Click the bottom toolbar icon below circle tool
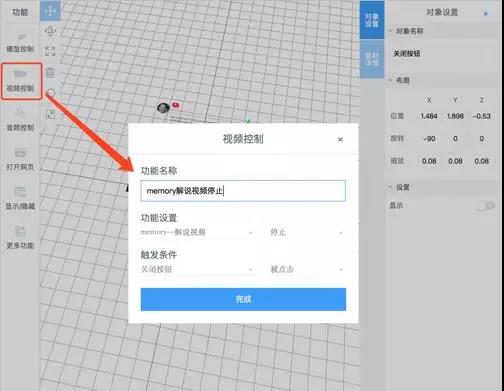 pos(50,115)
